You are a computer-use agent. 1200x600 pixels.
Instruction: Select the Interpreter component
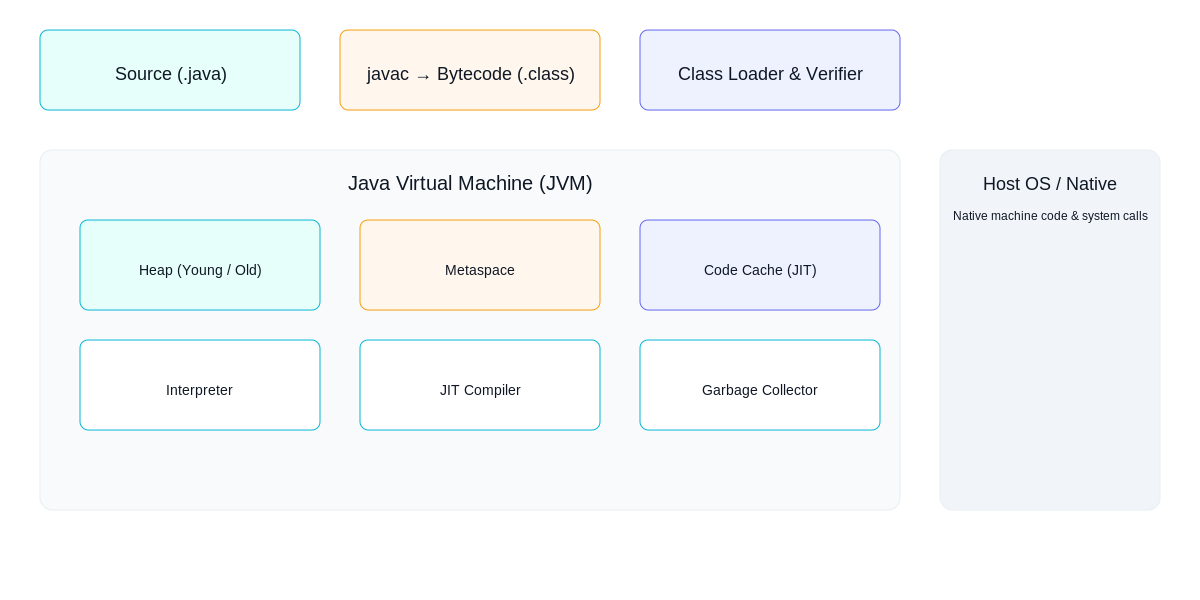point(200,385)
